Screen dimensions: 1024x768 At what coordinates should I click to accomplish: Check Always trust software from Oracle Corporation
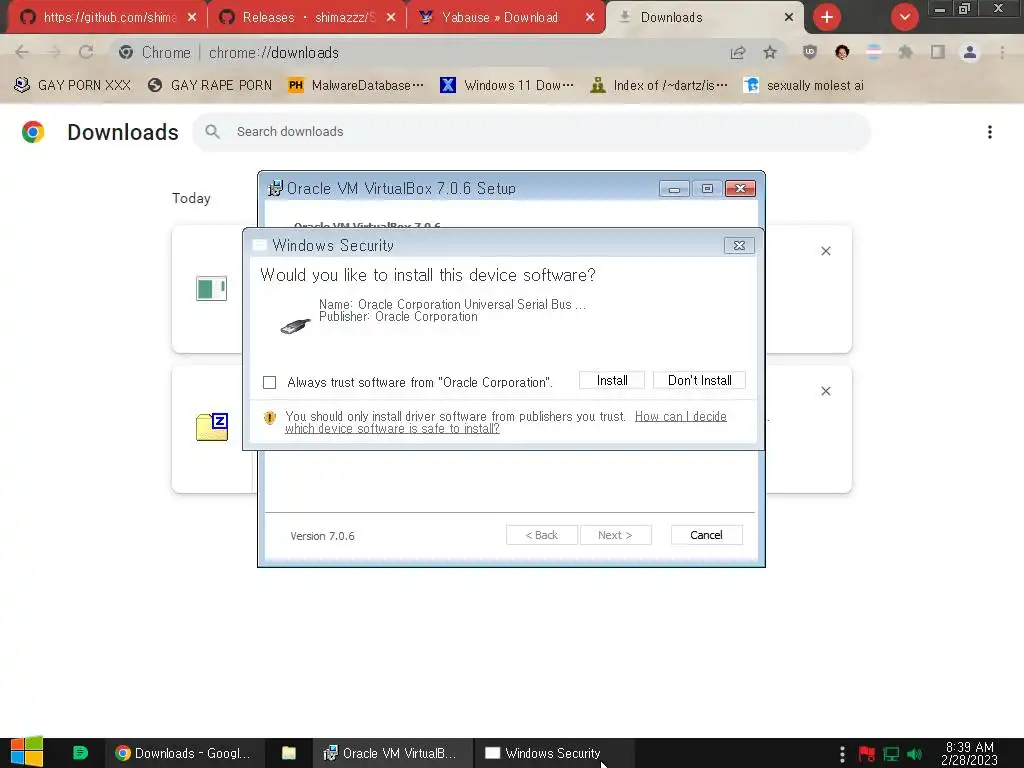269,382
